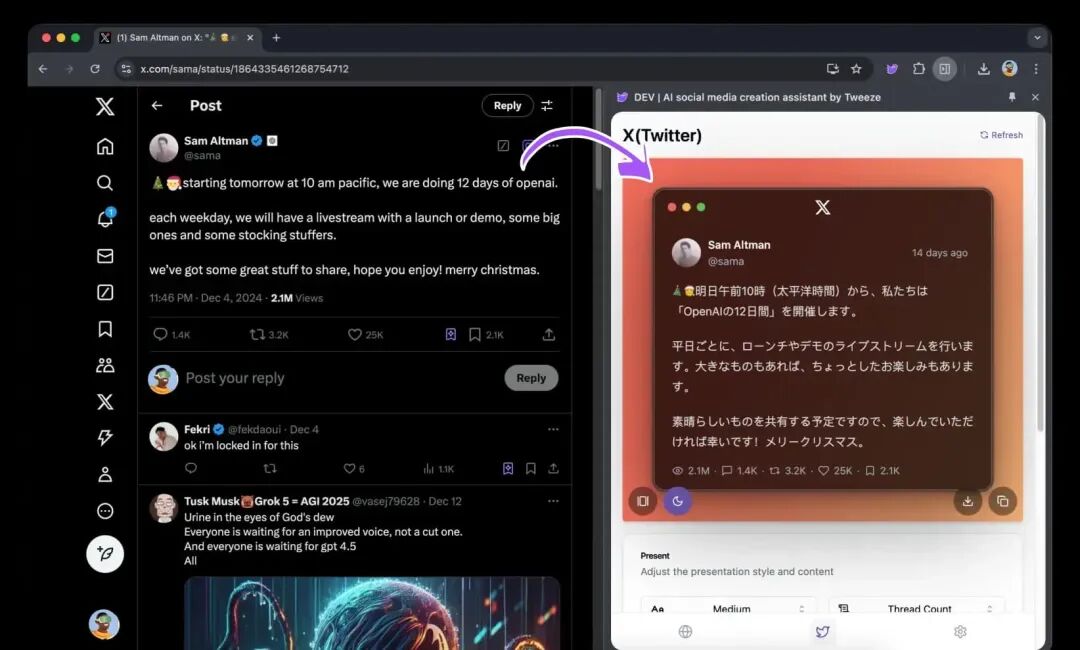Open Grok from the X sidebar
Viewport: 1080px width, 650px height.
click(105, 292)
